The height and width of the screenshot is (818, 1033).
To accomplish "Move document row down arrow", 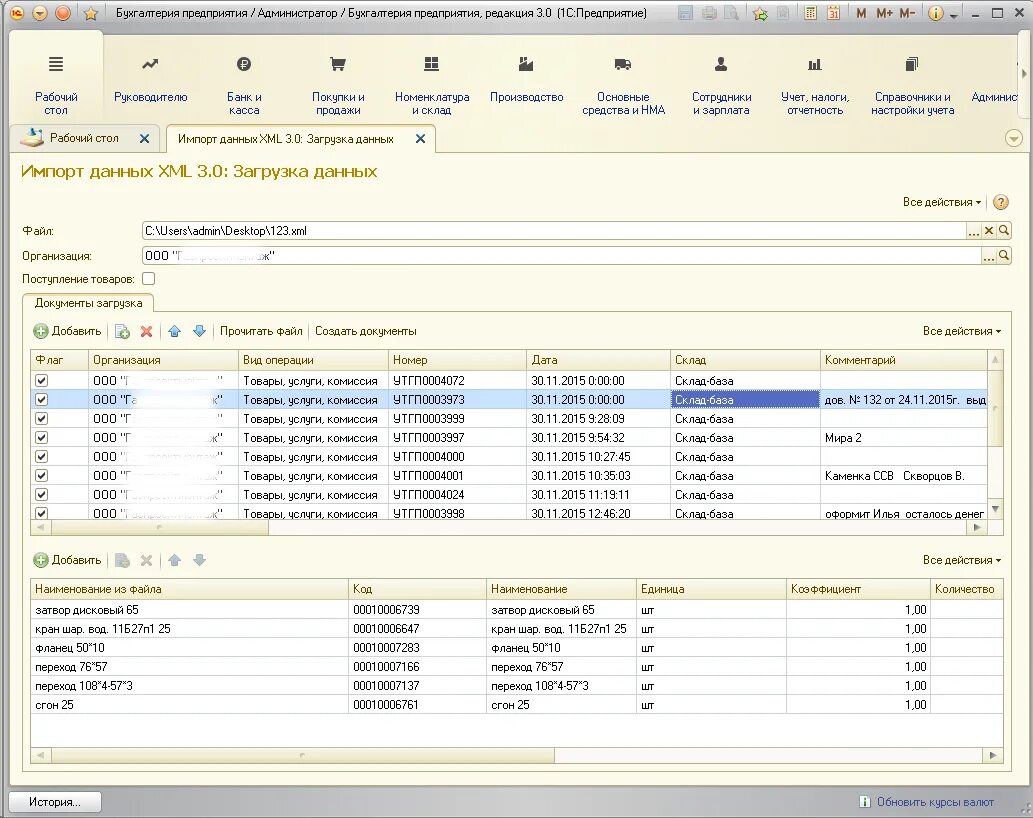I will [x=199, y=331].
